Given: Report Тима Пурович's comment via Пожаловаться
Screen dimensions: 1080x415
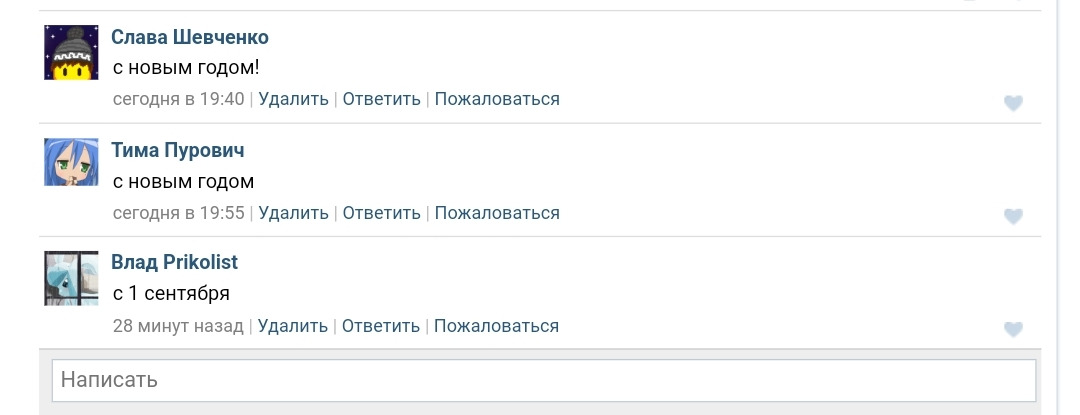Looking at the screenshot, I should pyautogui.click(x=497, y=213).
